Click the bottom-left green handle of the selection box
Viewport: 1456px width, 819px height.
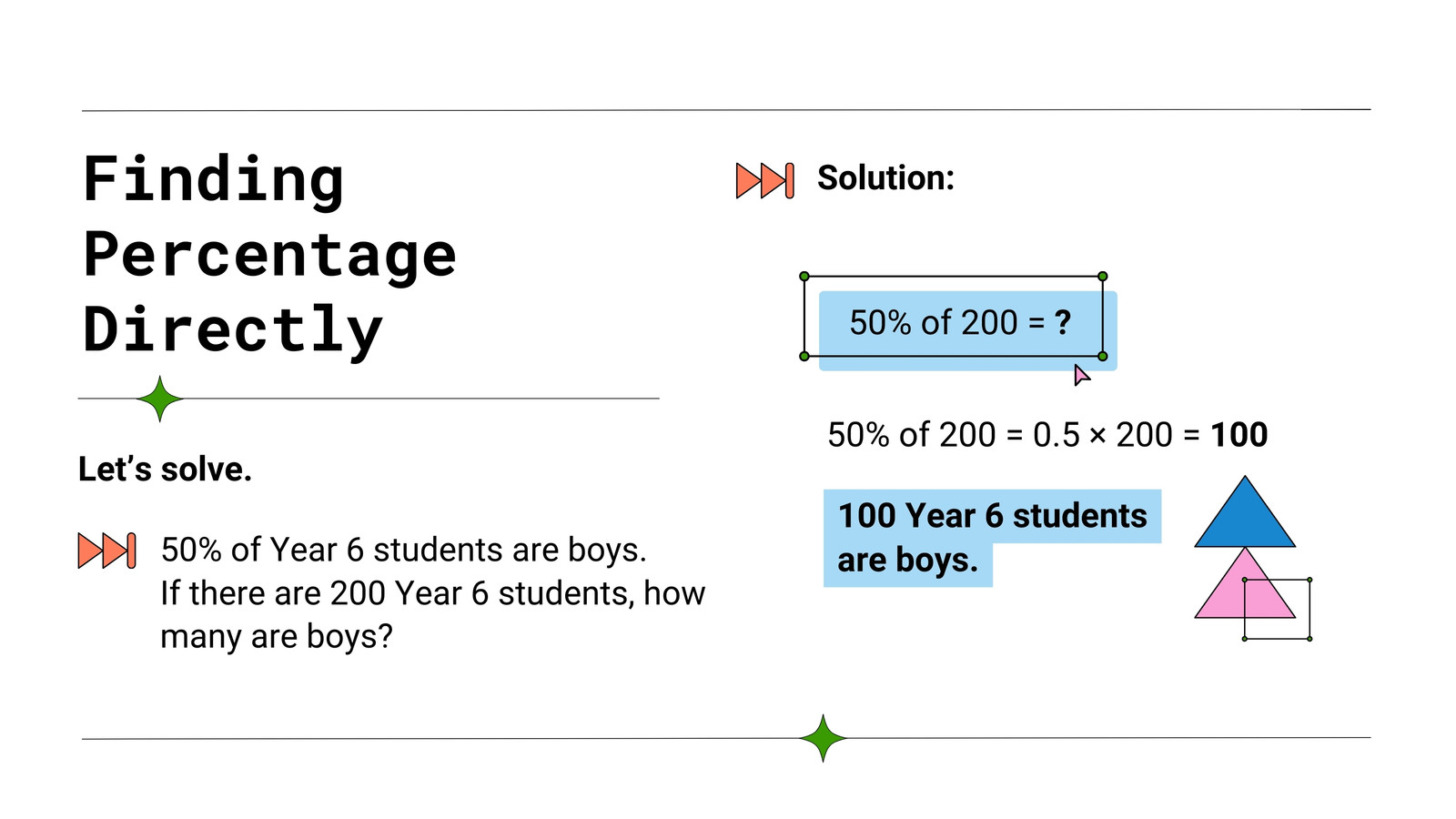[x=804, y=357]
